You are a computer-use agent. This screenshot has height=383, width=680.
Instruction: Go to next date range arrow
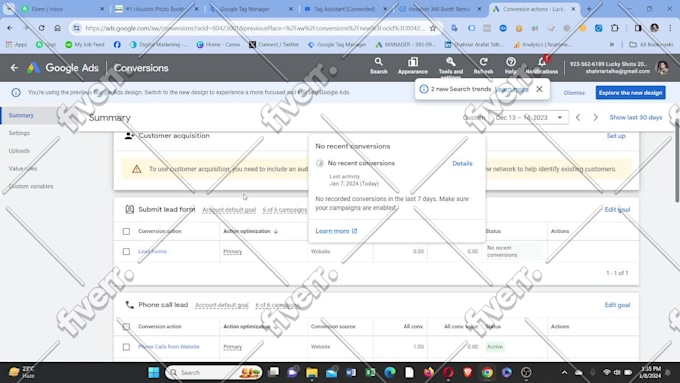tap(595, 118)
